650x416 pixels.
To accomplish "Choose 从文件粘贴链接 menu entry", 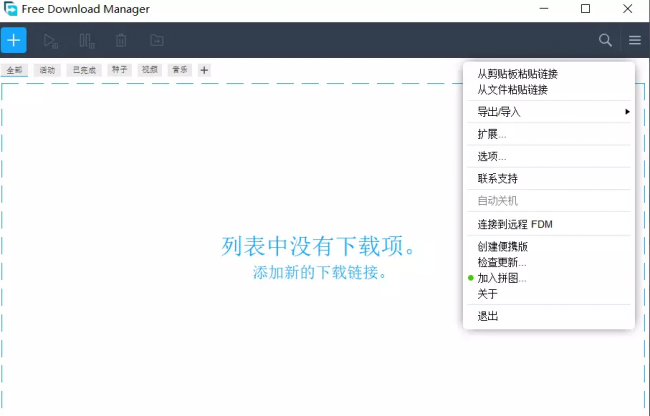I will (548, 90).
